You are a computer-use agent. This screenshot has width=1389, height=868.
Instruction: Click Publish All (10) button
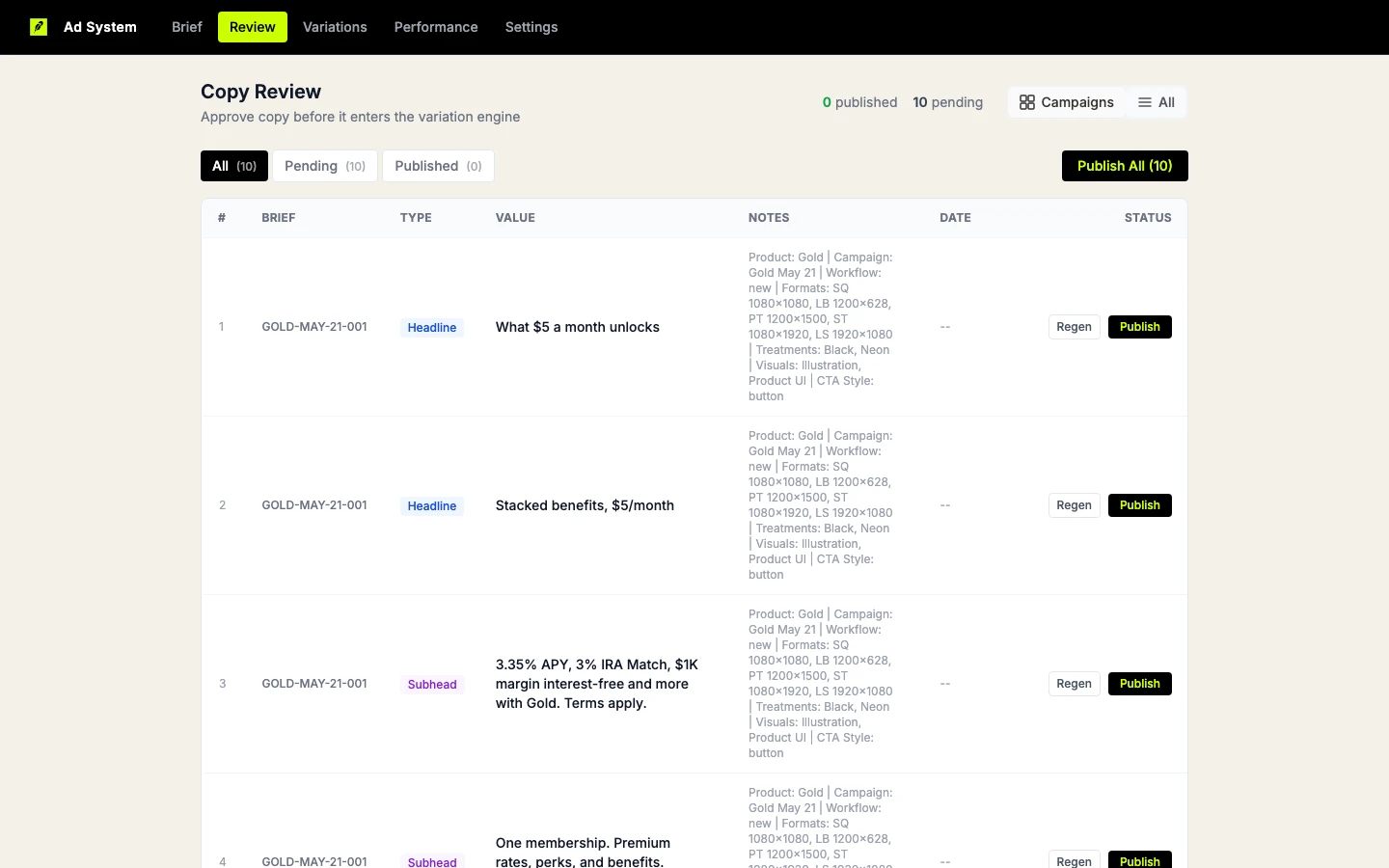click(1125, 166)
